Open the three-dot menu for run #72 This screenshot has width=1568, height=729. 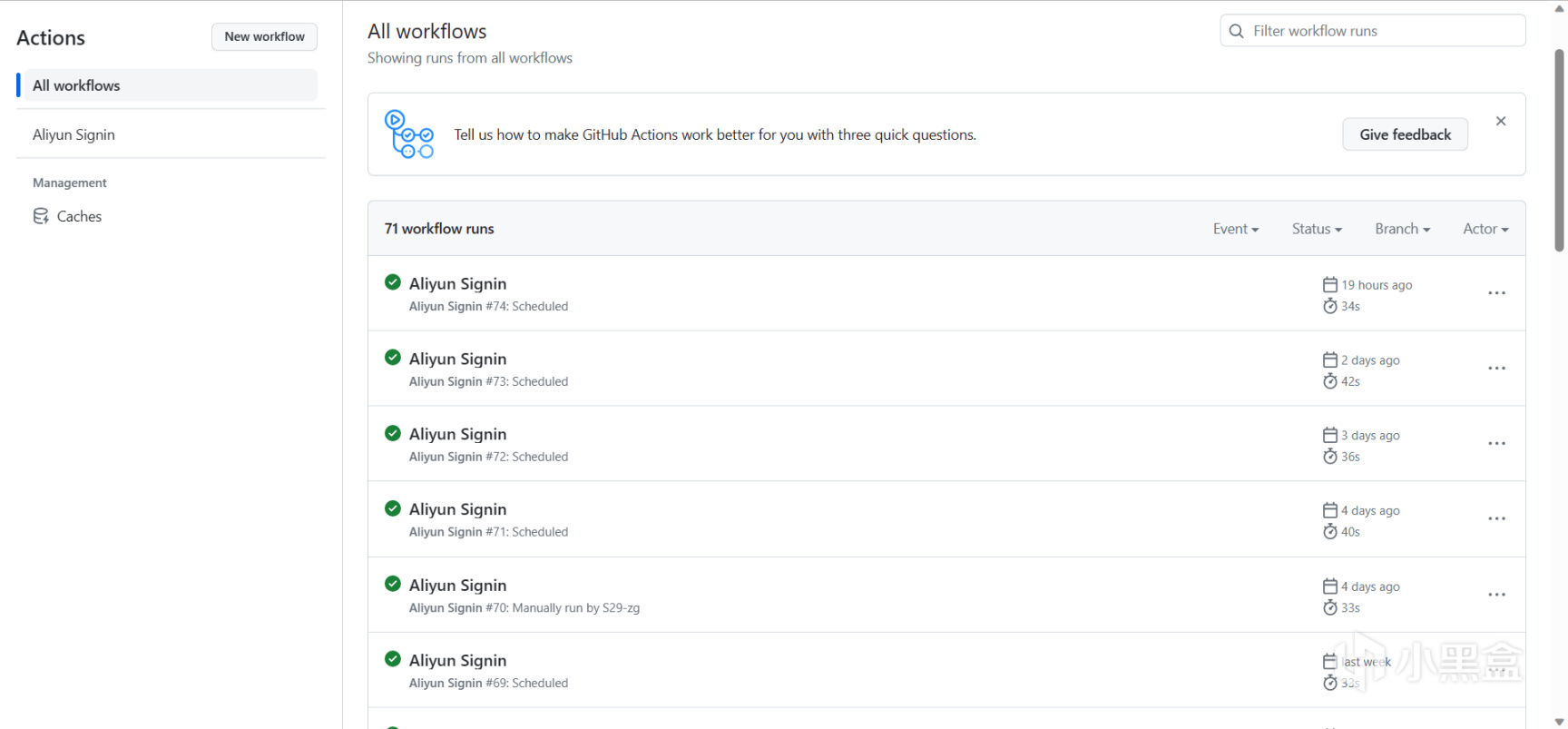(x=1497, y=444)
